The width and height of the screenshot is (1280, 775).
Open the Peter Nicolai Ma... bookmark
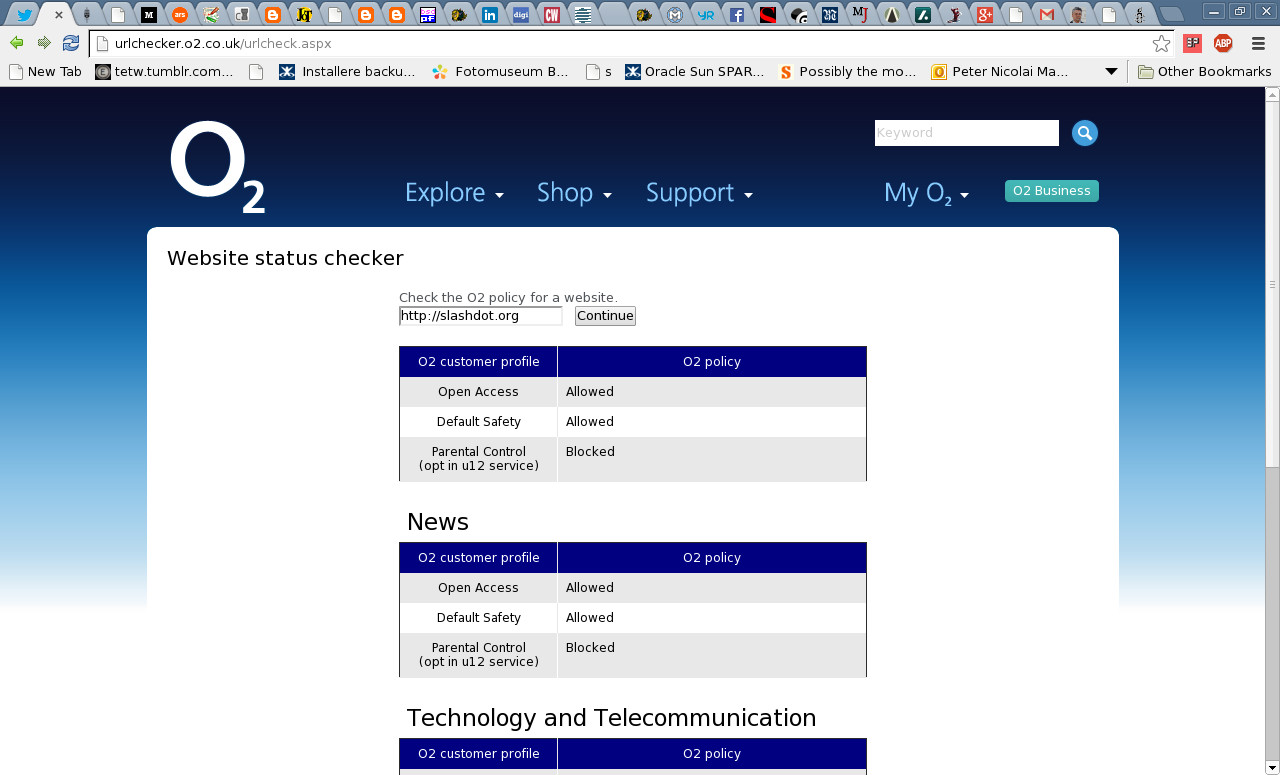pos(1000,72)
